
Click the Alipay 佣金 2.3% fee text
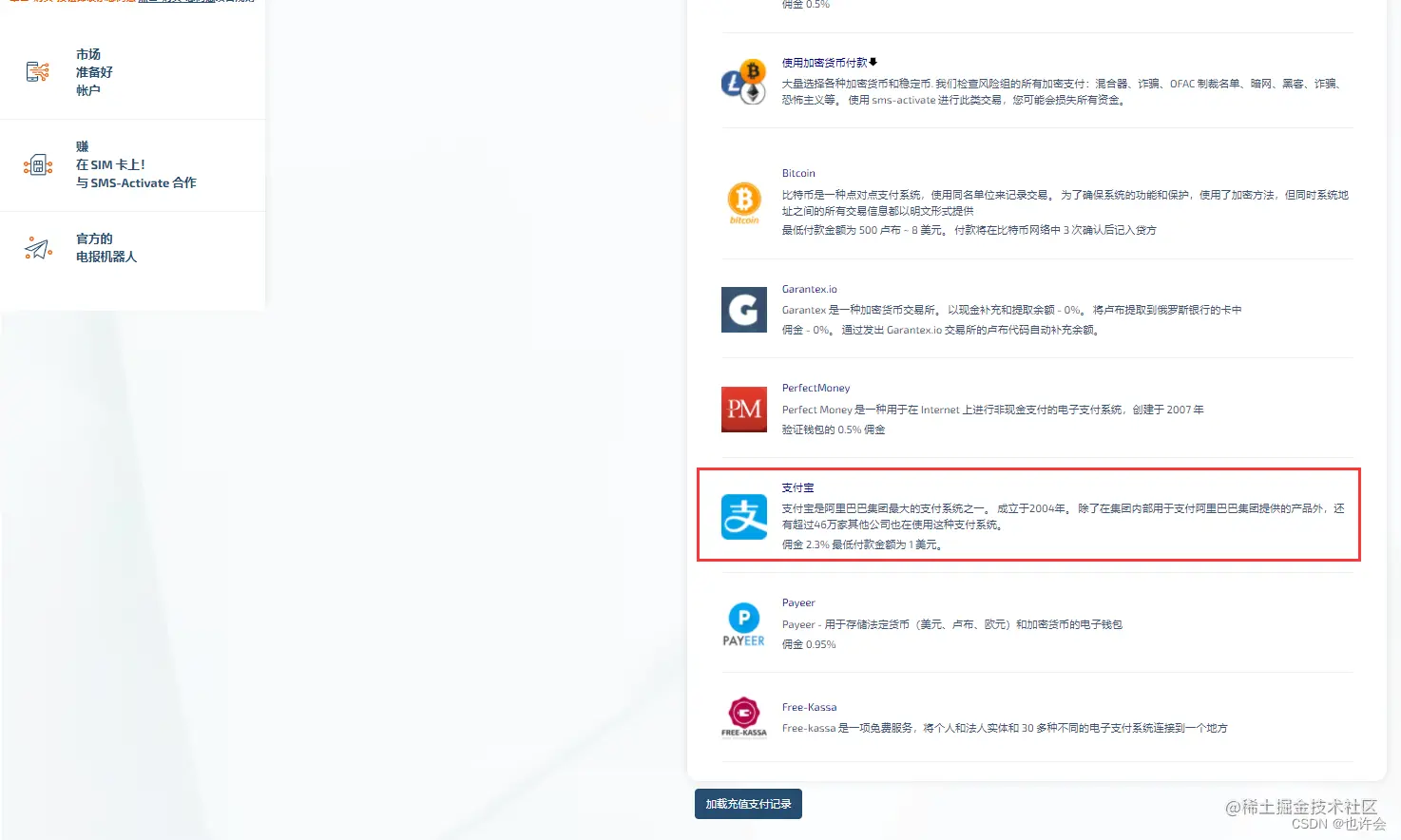pos(863,544)
